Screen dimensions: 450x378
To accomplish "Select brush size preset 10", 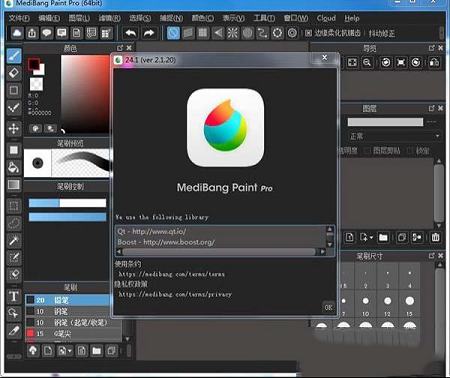I will [365, 305].
